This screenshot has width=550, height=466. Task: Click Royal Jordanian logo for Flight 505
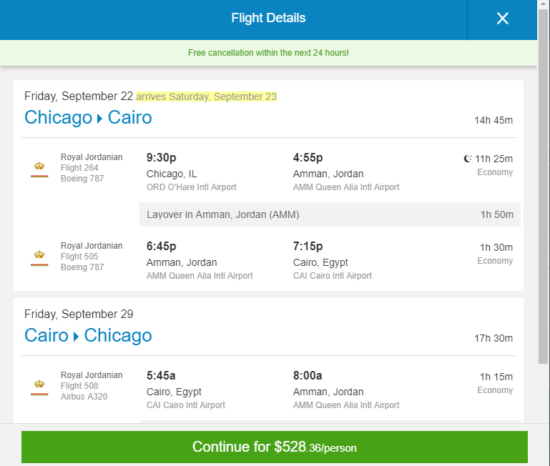pyautogui.click(x=39, y=258)
